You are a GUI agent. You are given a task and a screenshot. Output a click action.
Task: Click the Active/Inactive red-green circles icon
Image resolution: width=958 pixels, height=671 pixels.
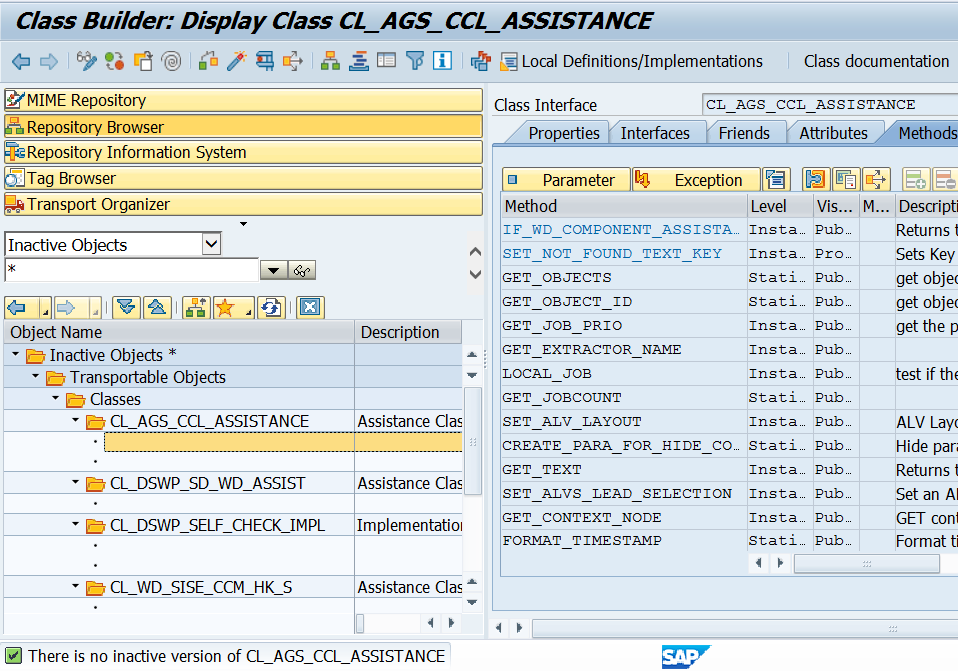pos(114,61)
